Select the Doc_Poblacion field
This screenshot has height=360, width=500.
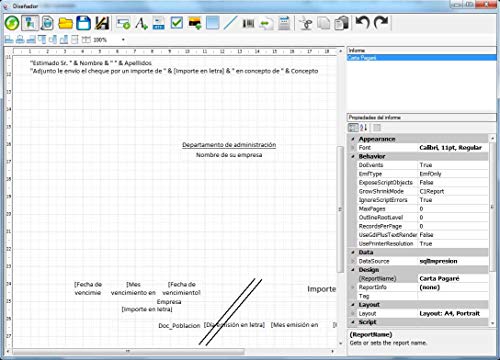tap(179, 326)
